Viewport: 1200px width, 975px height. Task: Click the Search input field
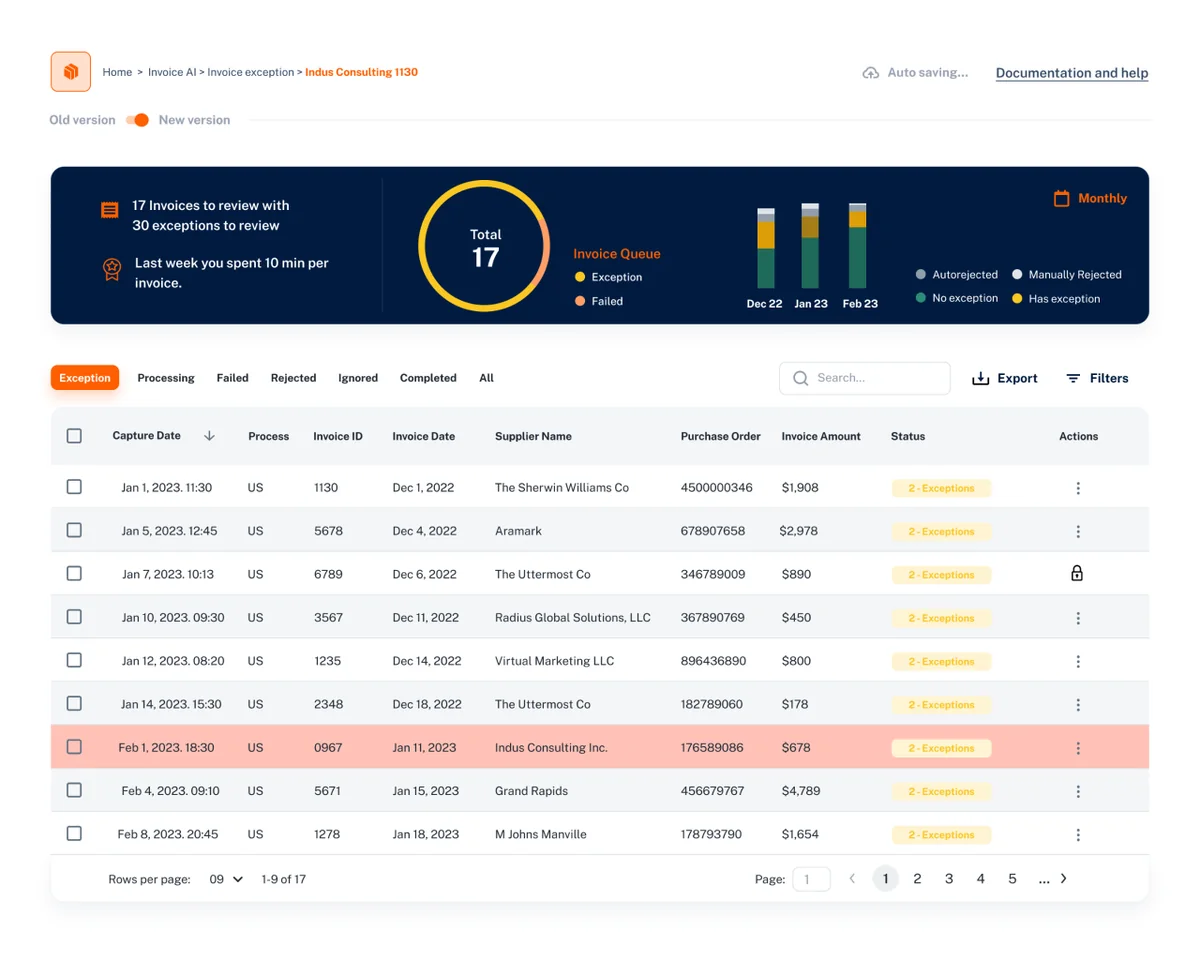(x=865, y=378)
